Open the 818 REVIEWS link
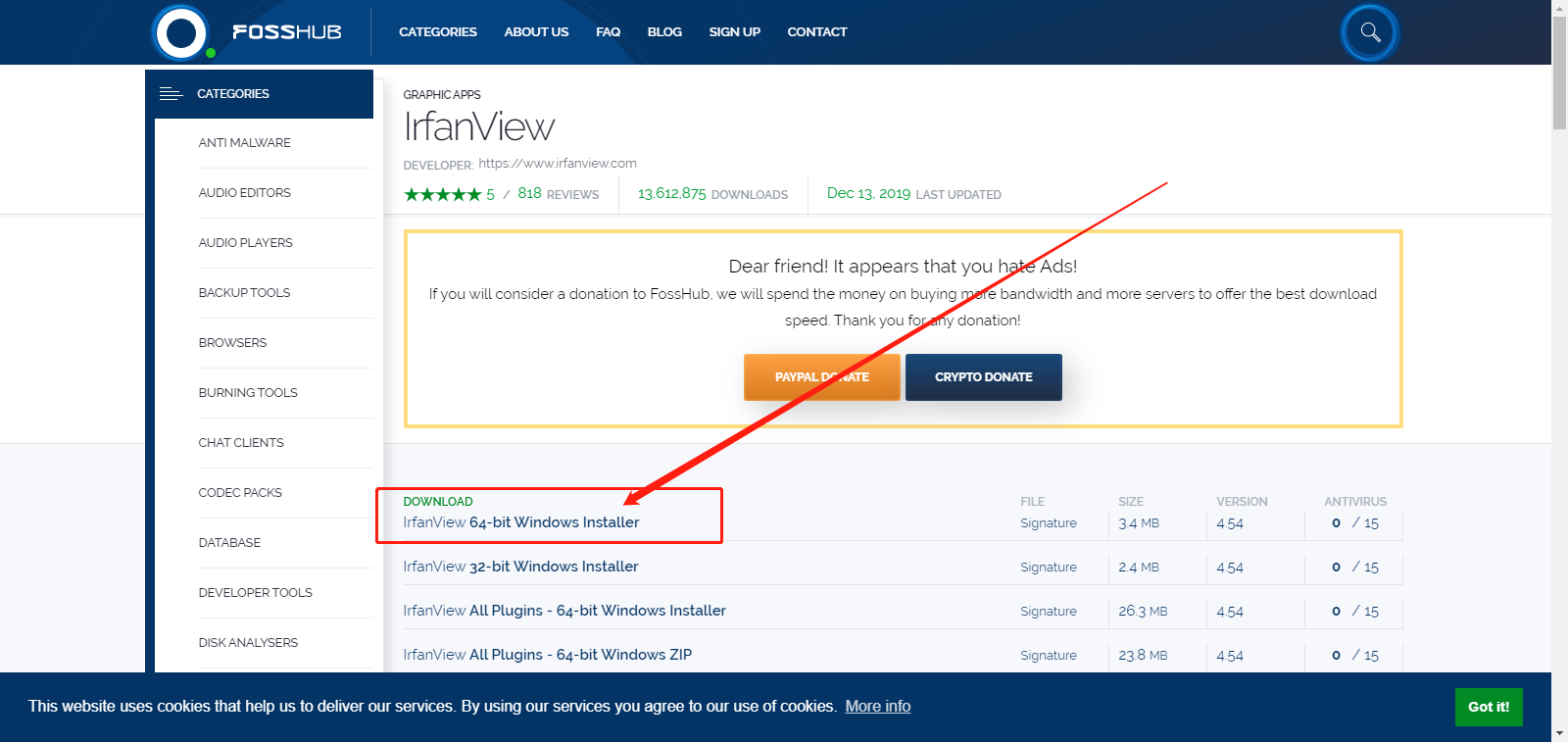 (559, 194)
